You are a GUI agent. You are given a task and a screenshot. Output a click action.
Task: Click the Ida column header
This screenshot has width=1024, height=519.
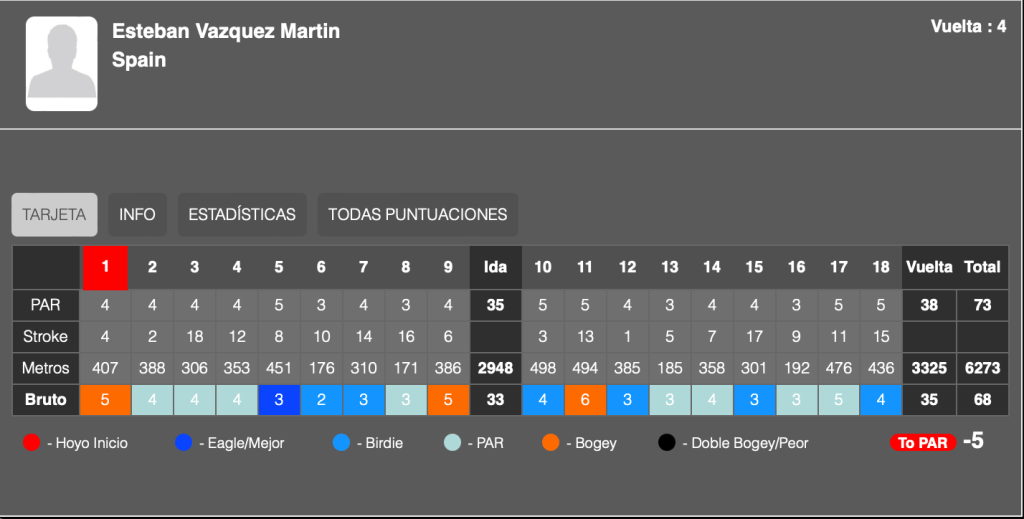click(495, 267)
